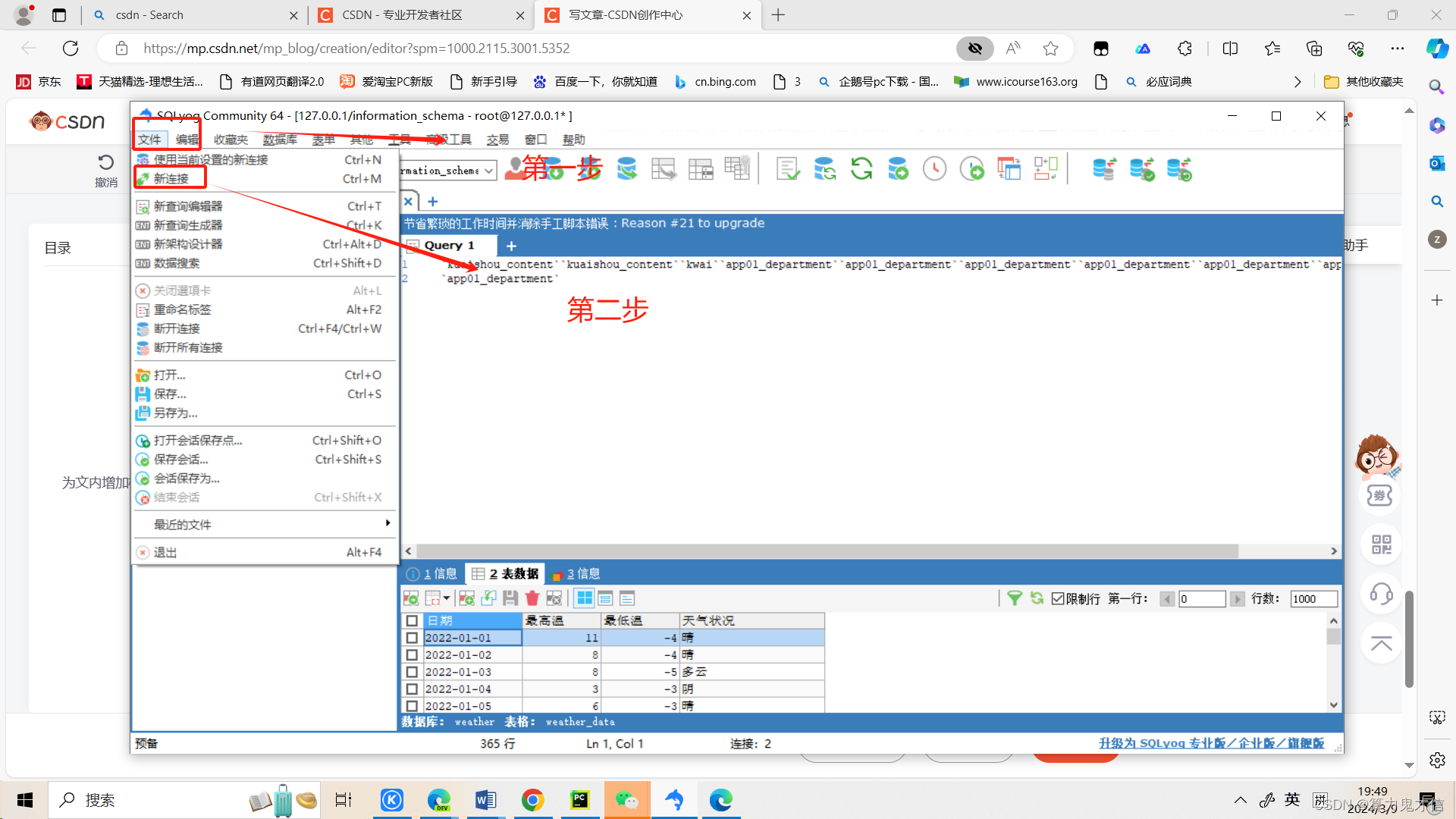Click next page arrow beside first-row field

(x=1237, y=599)
